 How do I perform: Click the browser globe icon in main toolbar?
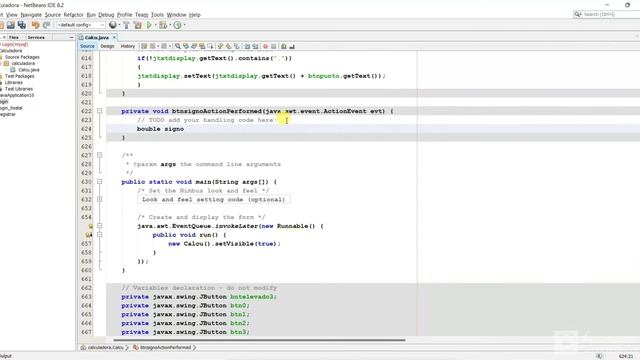click(x=113, y=25)
